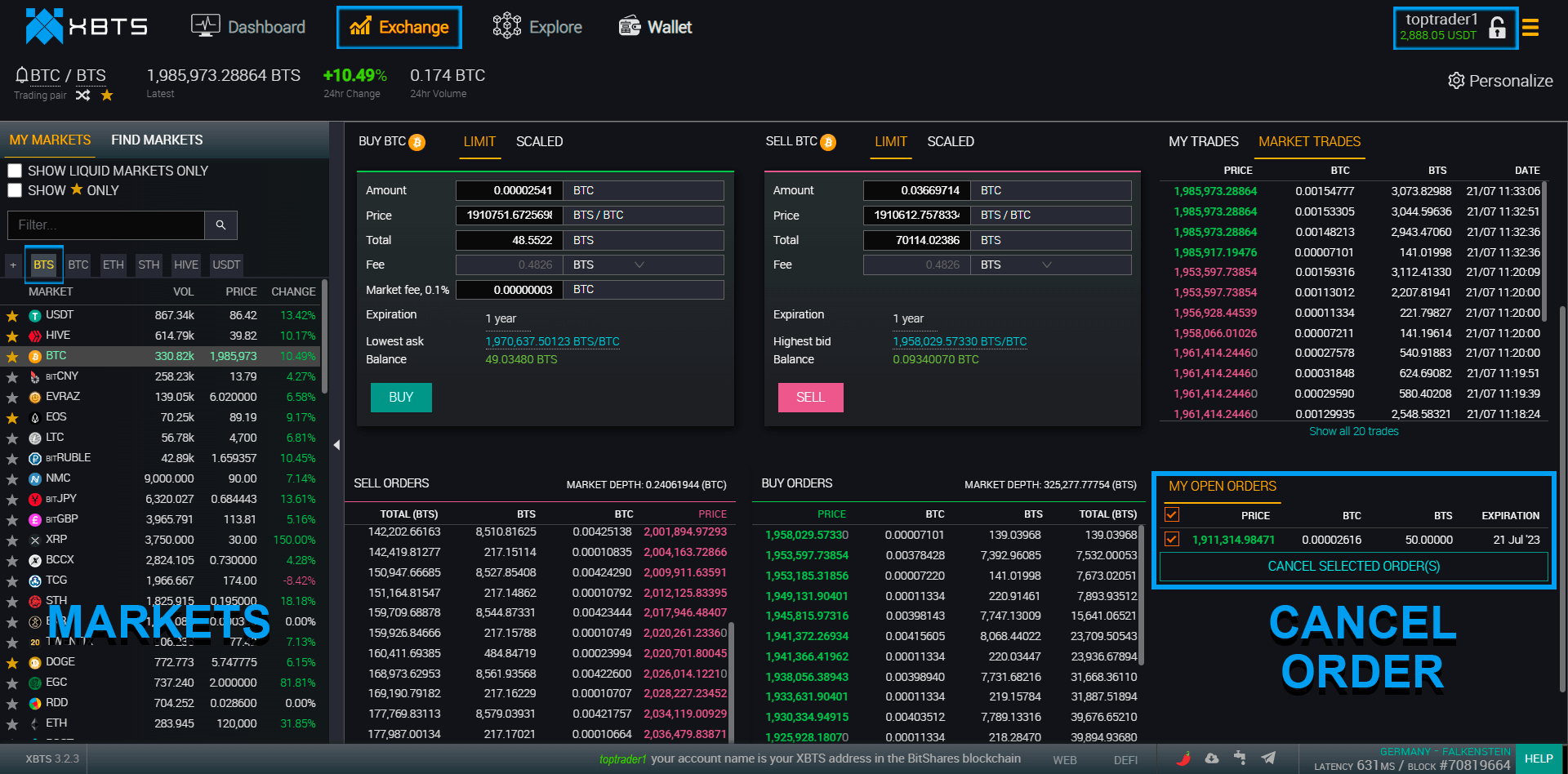Click the price alert bell icon
The width and height of the screenshot is (1568, 774).
pos(22,75)
